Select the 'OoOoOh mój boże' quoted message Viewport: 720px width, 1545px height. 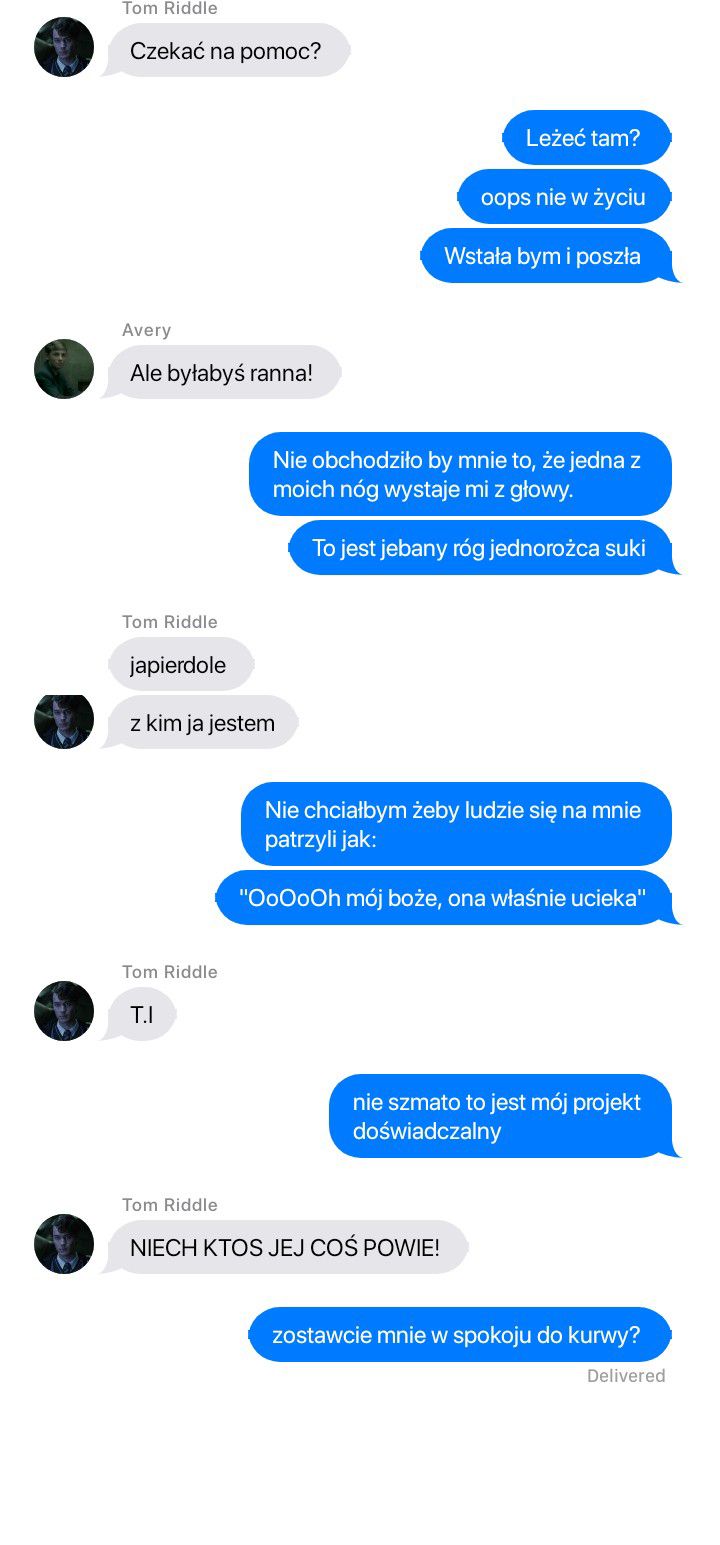pos(446,898)
